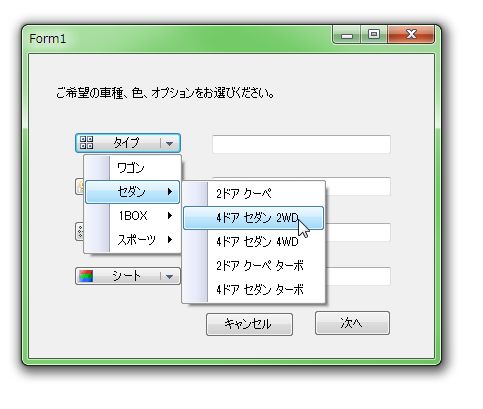Click the color palette icon on シート button
The image size is (483, 409).
coord(86,276)
